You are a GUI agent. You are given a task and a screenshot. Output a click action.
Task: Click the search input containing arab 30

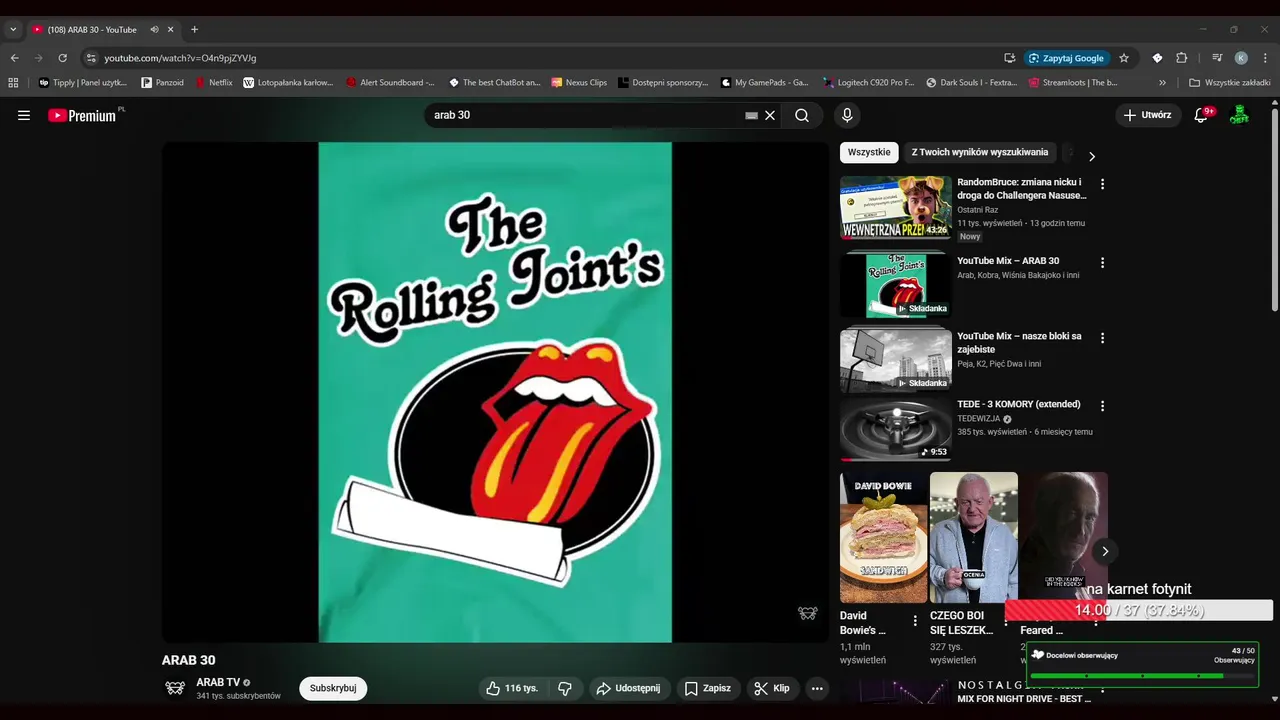tap(585, 115)
